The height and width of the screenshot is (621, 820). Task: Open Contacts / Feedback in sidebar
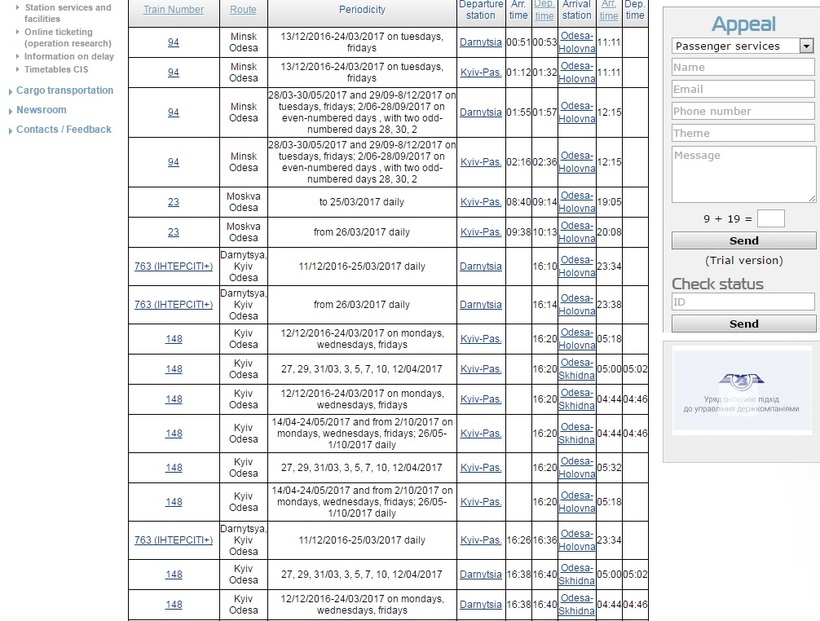(x=64, y=130)
